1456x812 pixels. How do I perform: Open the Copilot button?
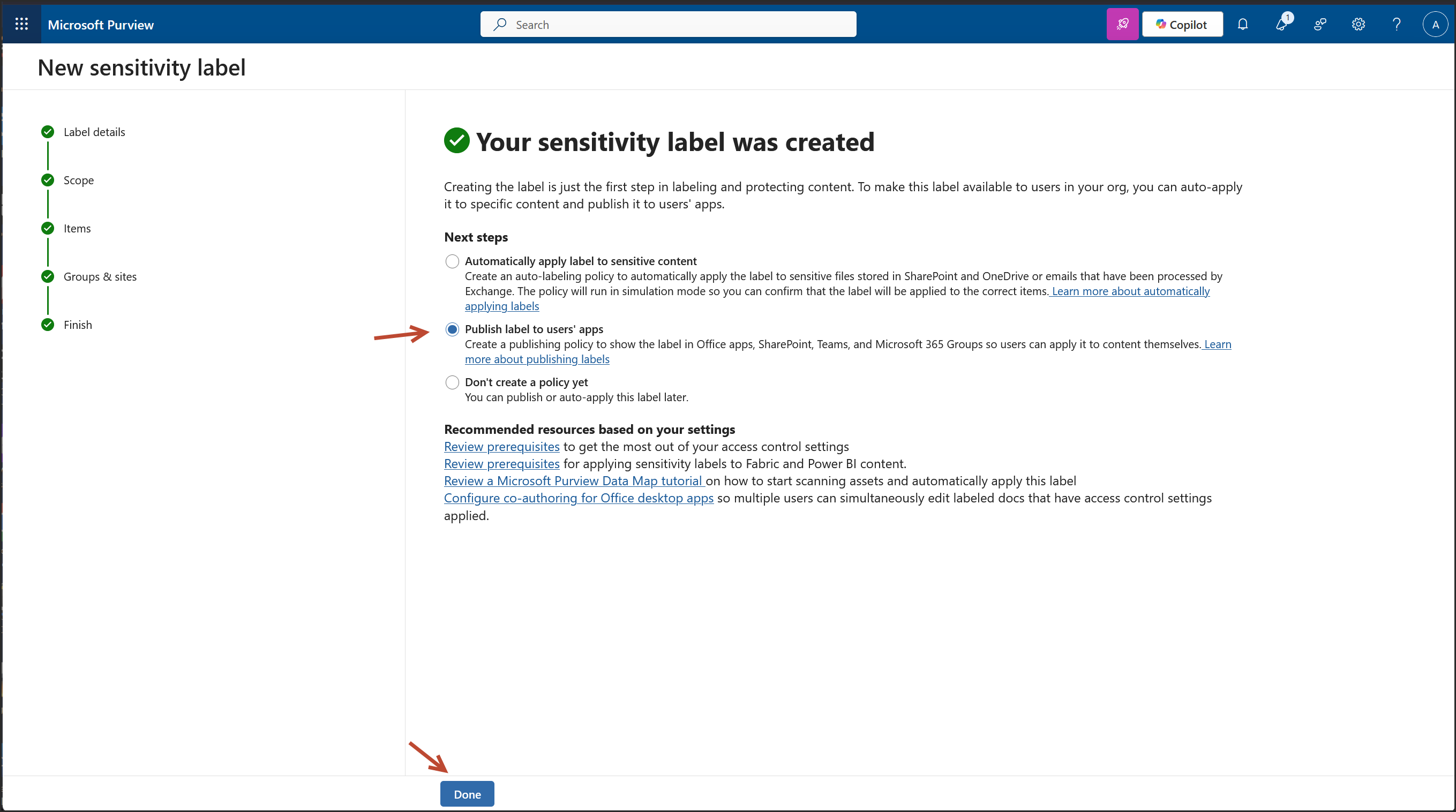(1182, 24)
